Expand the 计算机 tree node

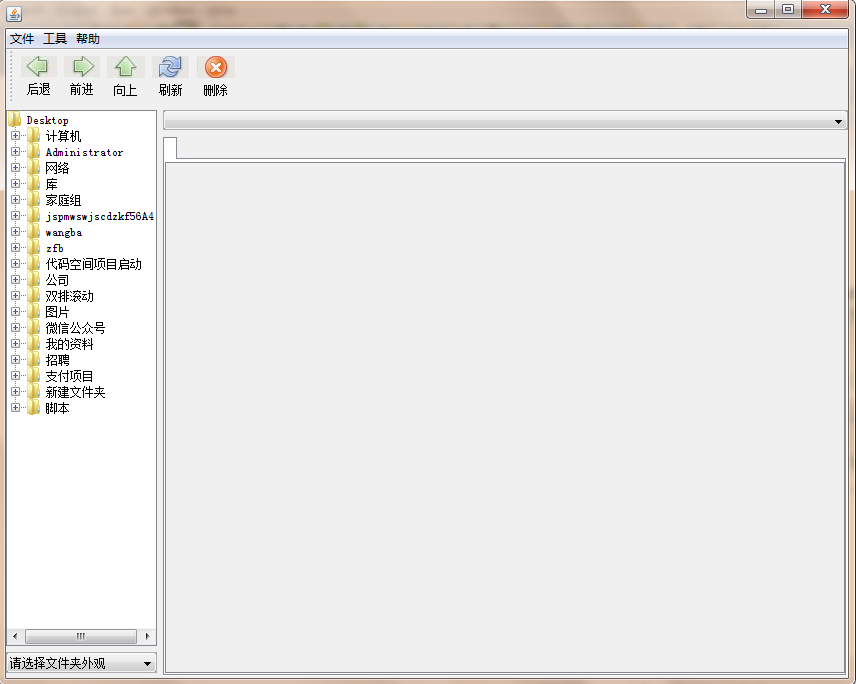(x=15, y=135)
